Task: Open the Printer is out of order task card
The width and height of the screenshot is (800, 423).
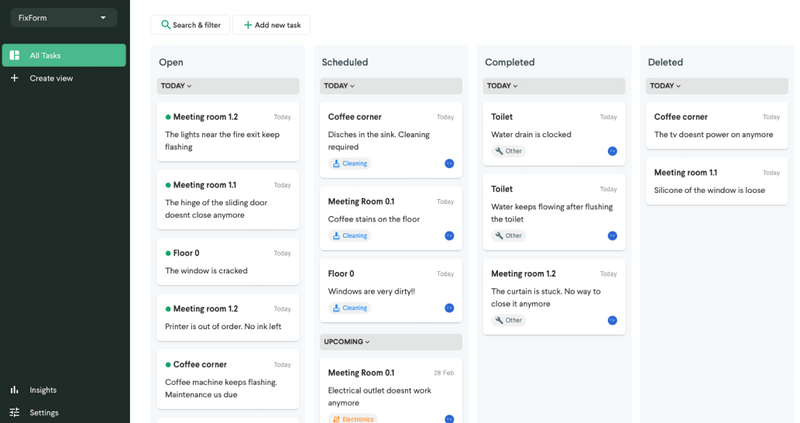Action: pyautogui.click(x=228, y=318)
